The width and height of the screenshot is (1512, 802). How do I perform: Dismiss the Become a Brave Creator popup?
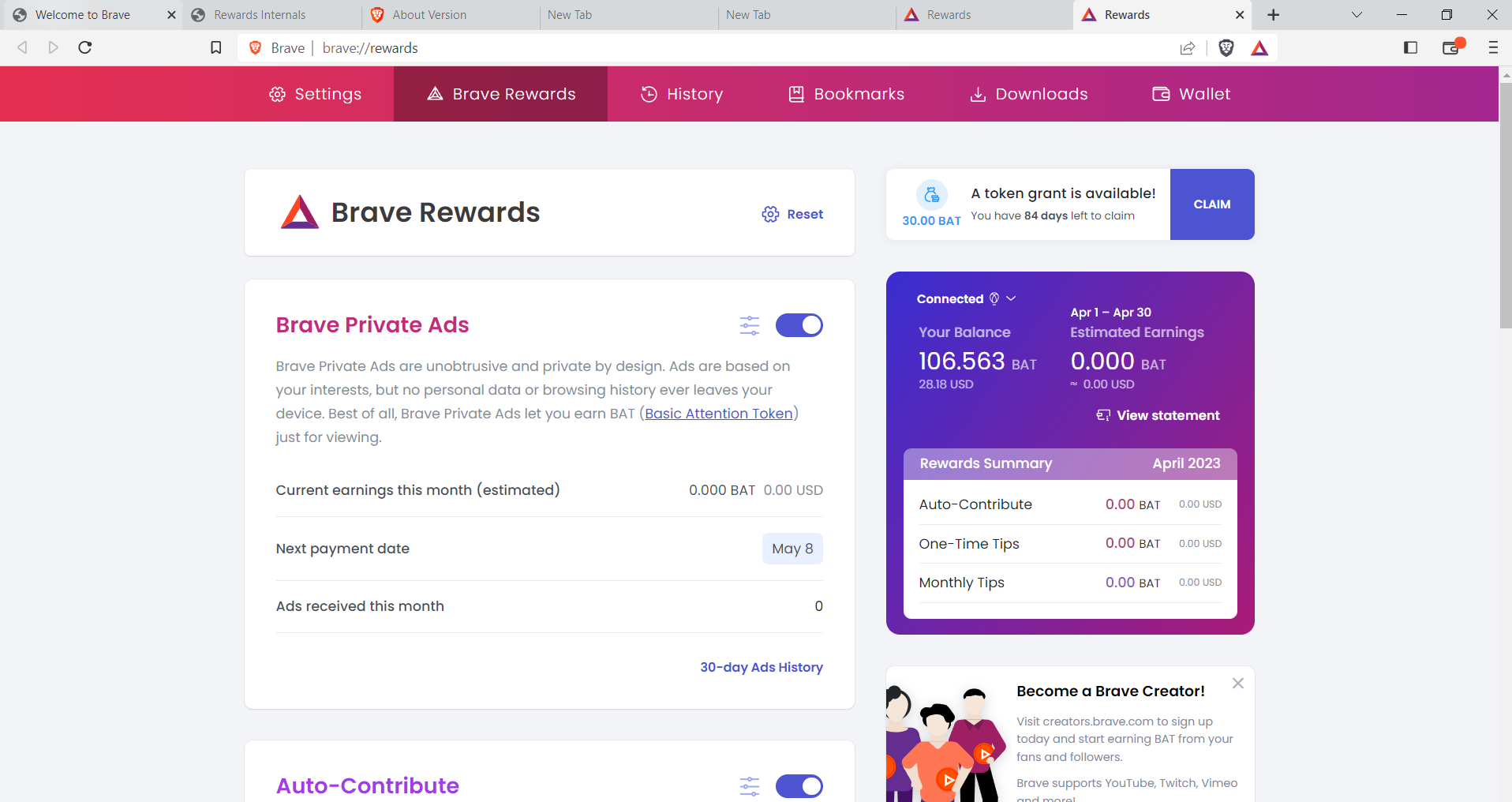pyautogui.click(x=1237, y=683)
